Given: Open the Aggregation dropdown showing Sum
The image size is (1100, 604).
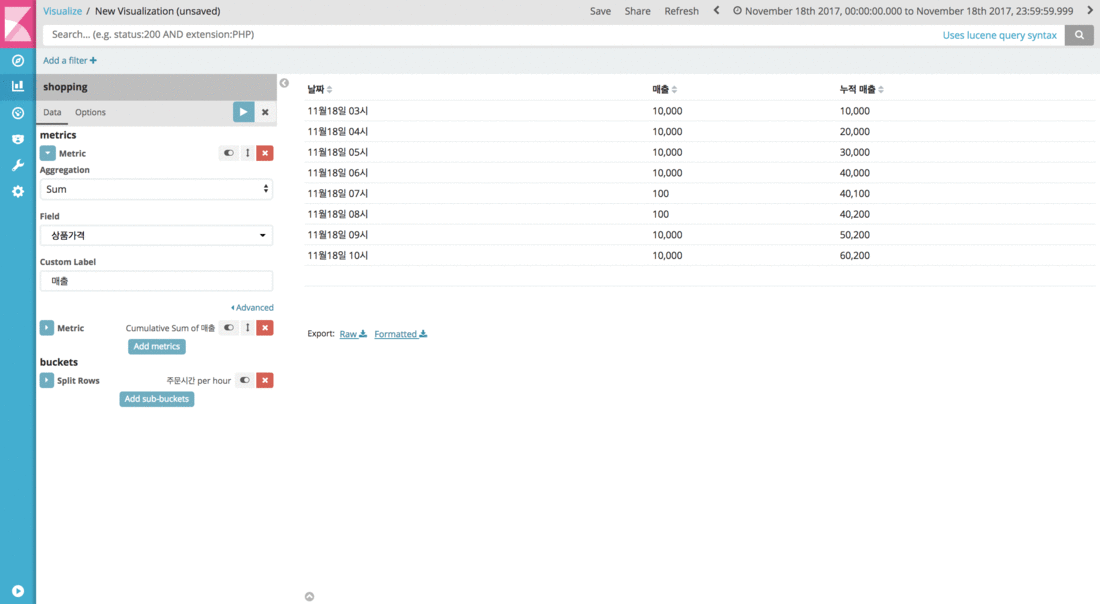Looking at the screenshot, I should click(156, 189).
